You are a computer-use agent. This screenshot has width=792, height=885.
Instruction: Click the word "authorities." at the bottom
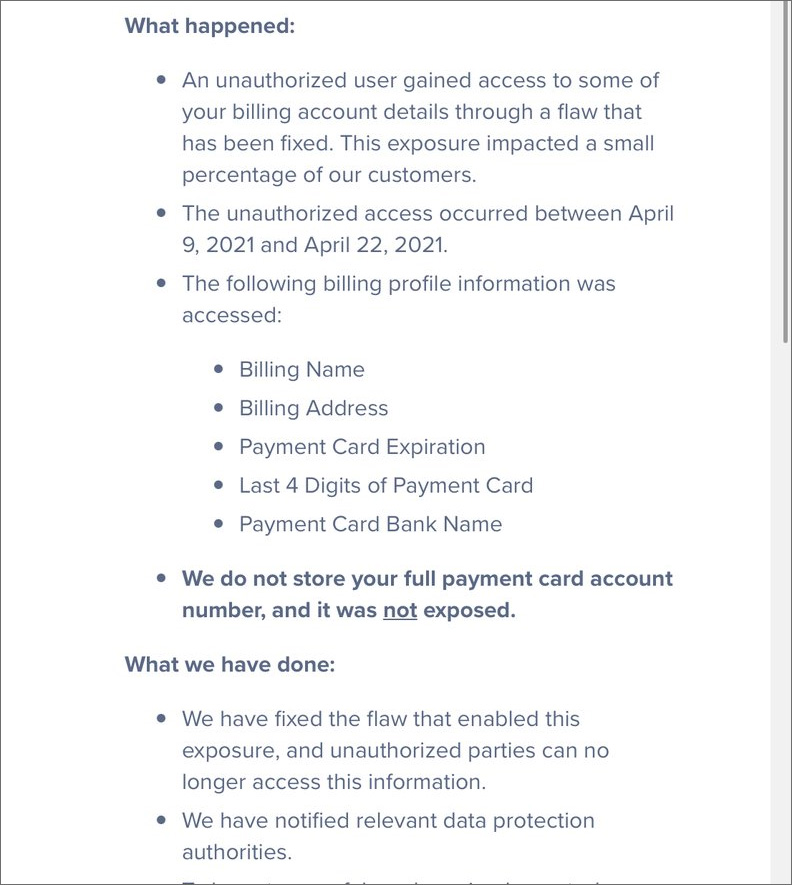237,852
